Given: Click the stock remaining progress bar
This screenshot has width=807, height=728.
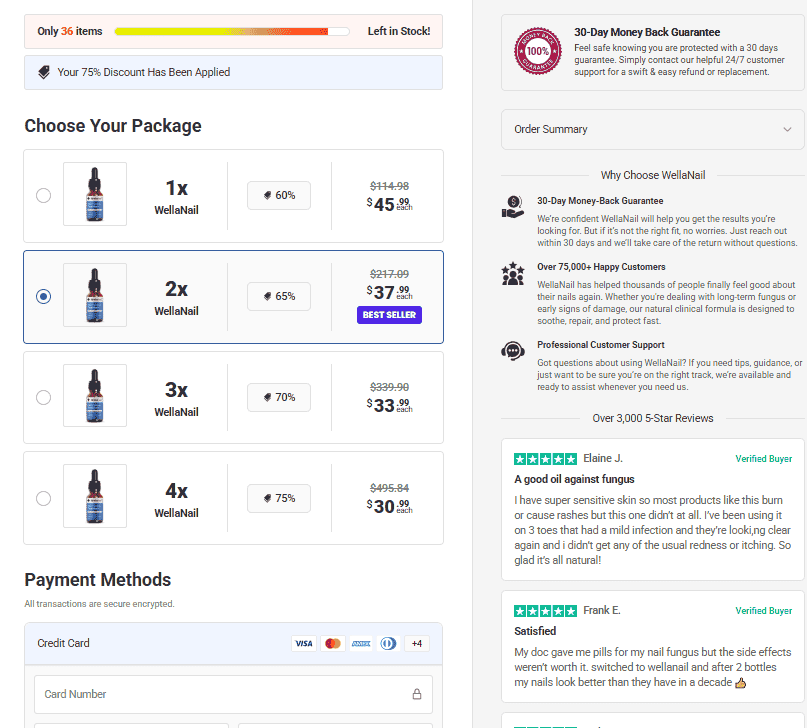Looking at the screenshot, I should pyautogui.click(x=232, y=31).
